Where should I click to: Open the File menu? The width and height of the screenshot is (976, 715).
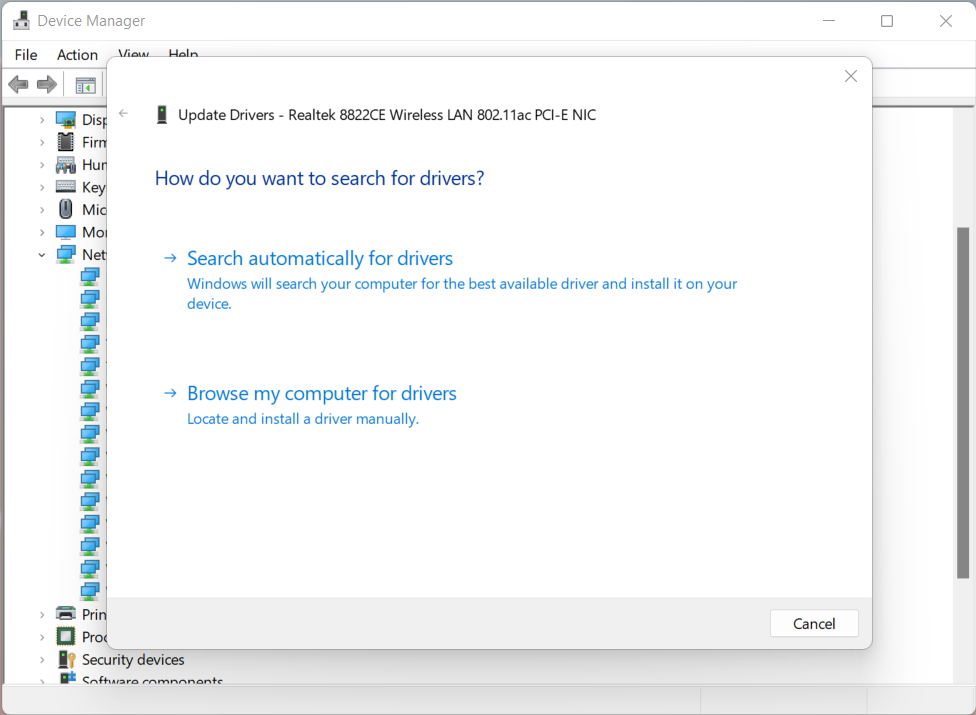tap(26, 55)
